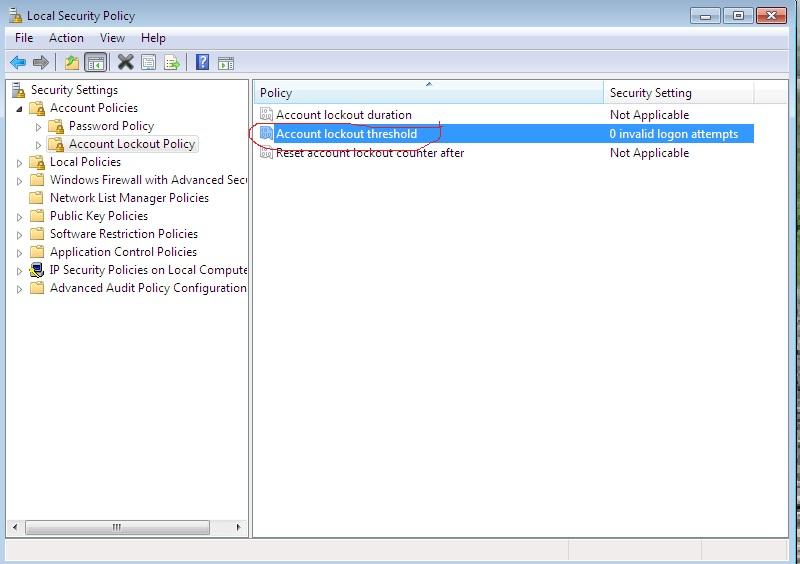800x564 pixels.
Task: Sort by the Policy column header
Action: point(429,92)
